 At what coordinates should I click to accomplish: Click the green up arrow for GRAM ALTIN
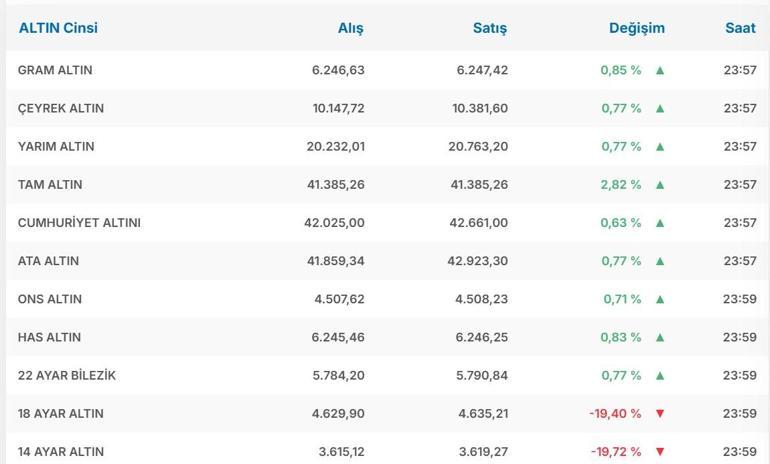[660, 70]
